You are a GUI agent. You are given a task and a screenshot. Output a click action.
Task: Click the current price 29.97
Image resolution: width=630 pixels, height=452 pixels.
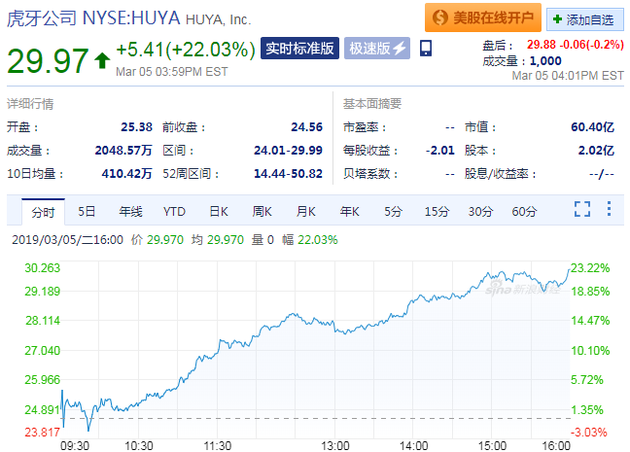click(48, 61)
